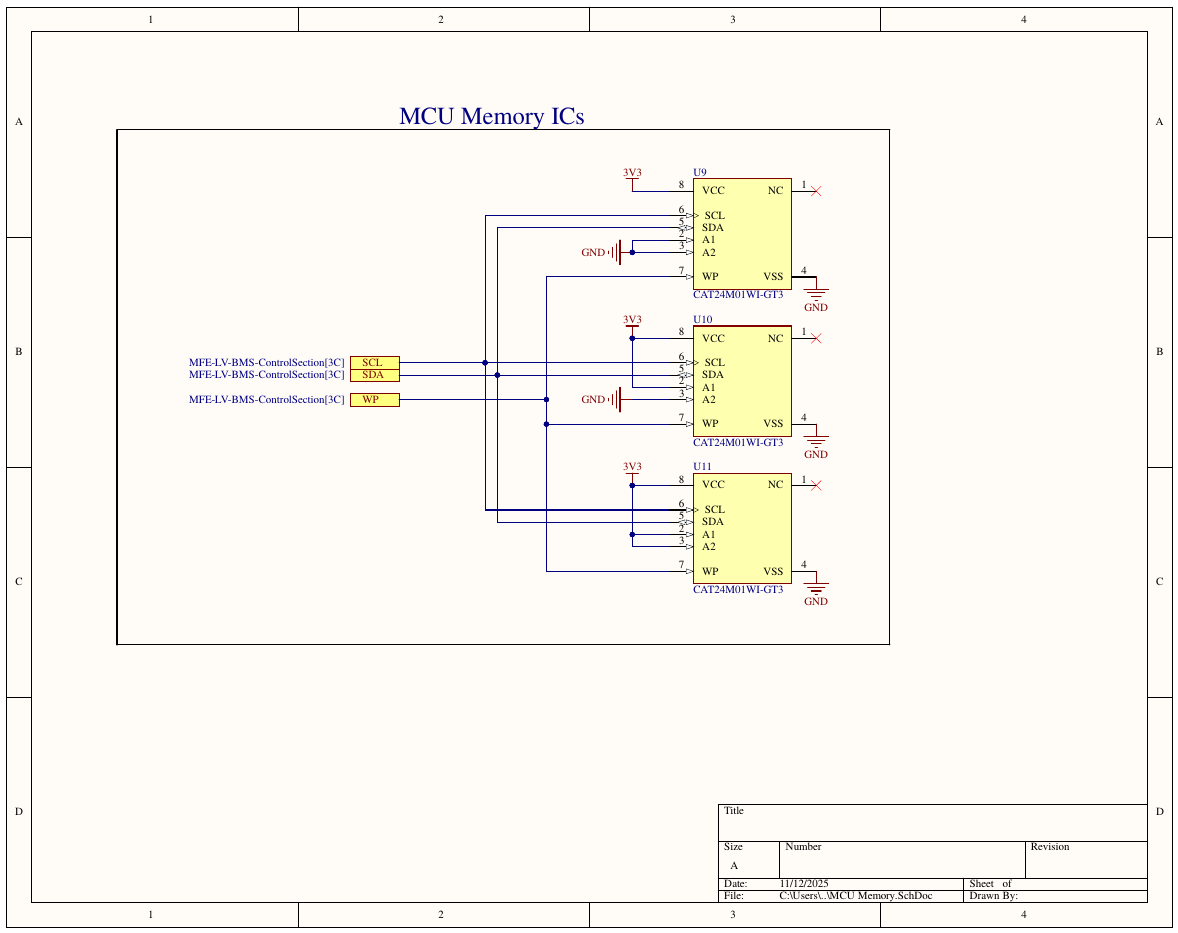Click CAT24M01WI-GT3 label under U9
The height and width of the screenshot is (933, 1178).
738,294
